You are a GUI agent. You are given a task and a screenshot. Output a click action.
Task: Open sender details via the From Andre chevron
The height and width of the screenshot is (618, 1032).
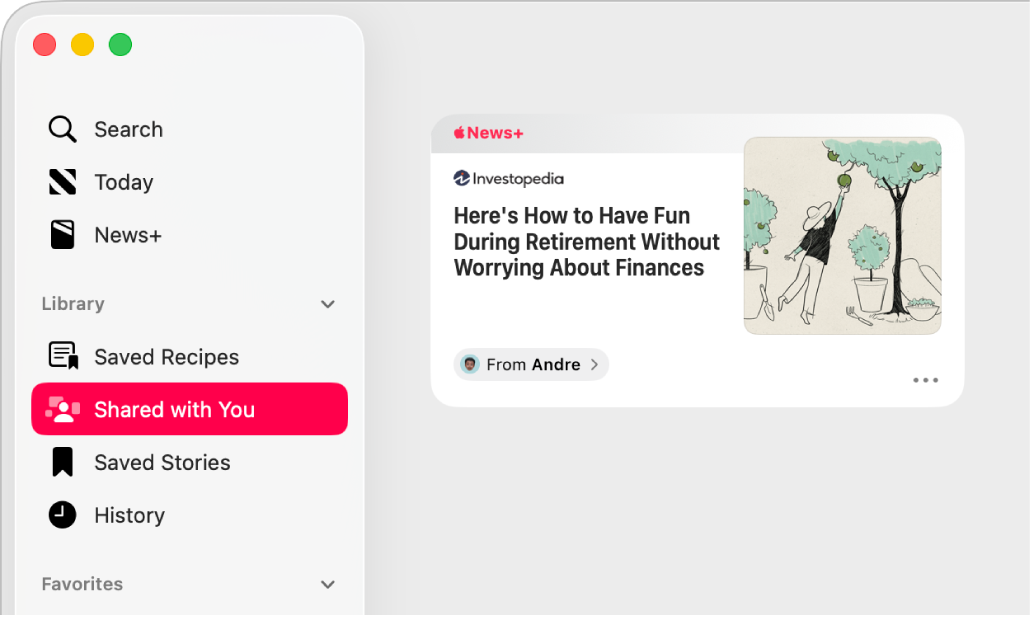pyautogui.click(x=594, y=364)
